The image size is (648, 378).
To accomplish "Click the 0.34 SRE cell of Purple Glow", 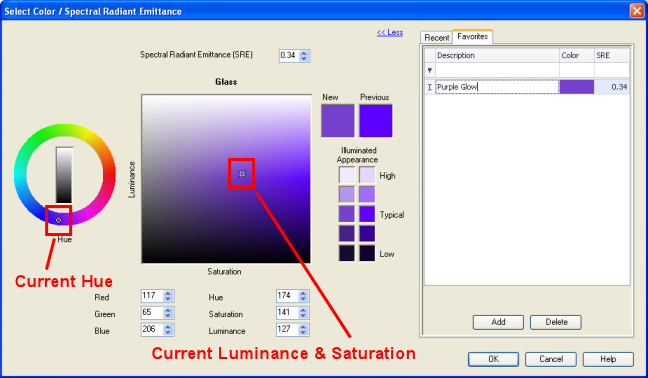I will [612, 87].
